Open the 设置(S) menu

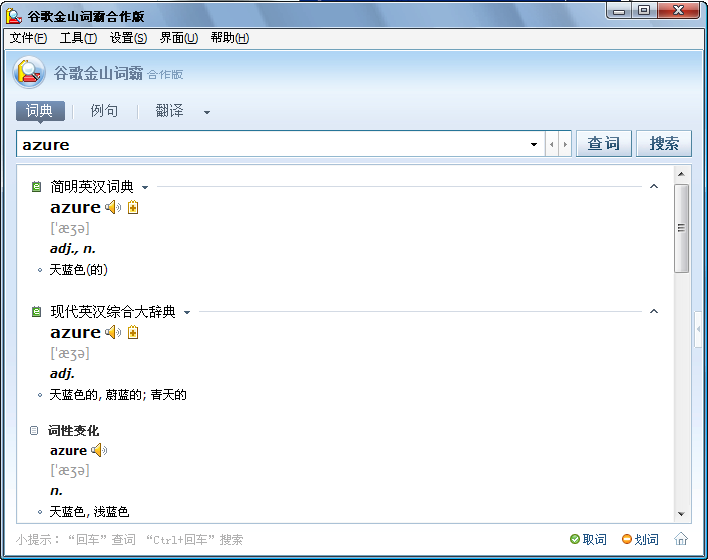pyautogui.click(x=128, y=38)
